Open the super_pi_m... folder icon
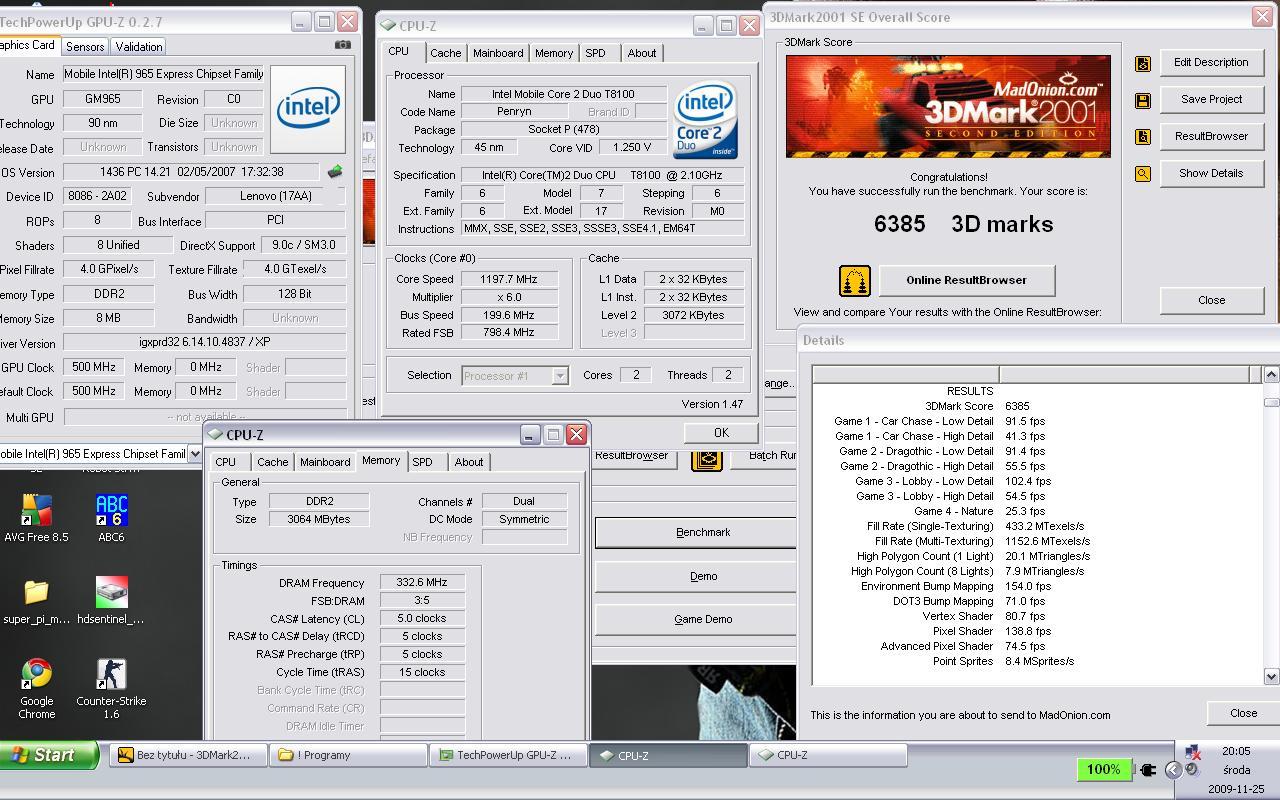 click(37, 600)
